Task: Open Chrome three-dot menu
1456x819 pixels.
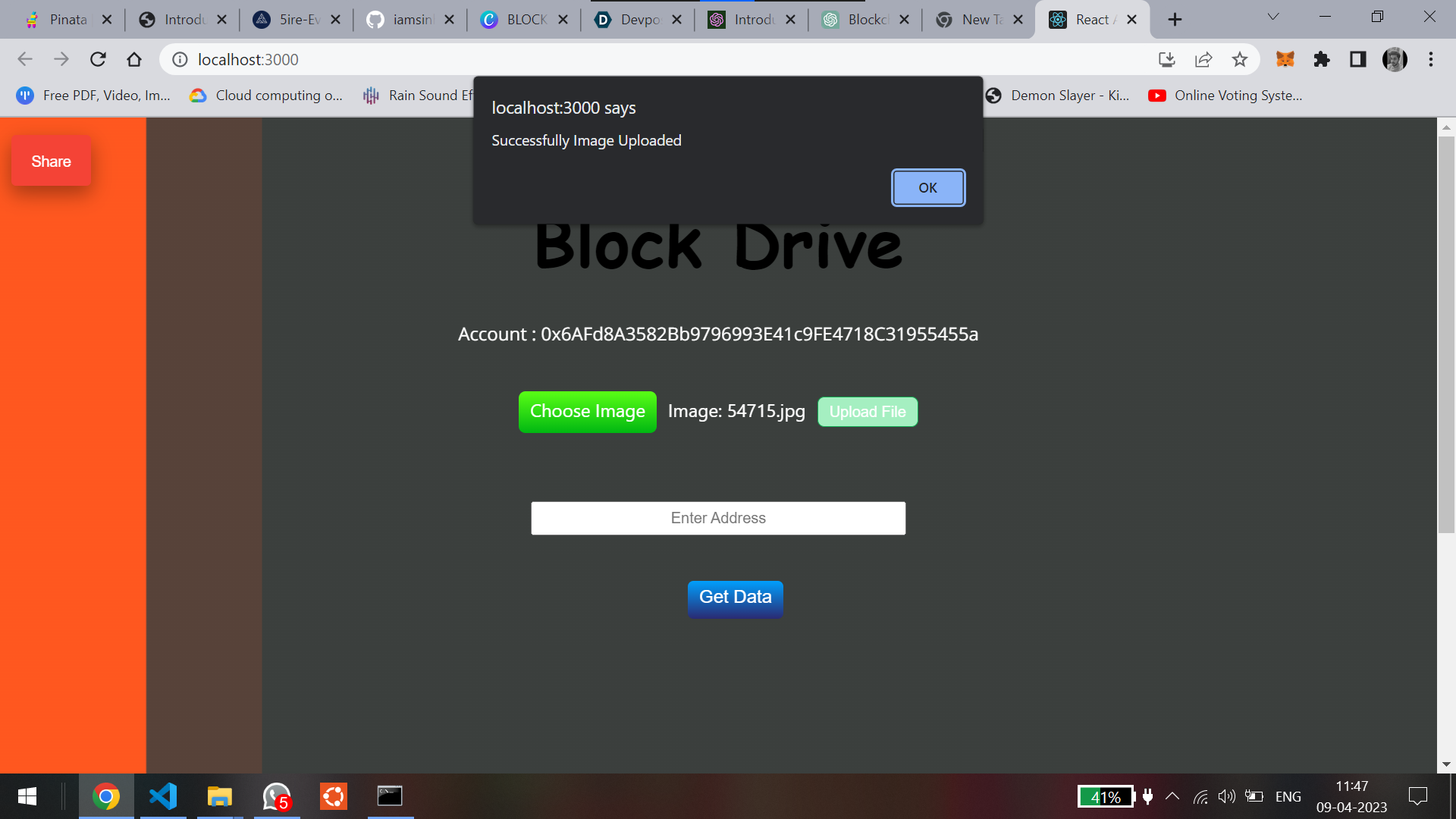Action: point(1430,59)
